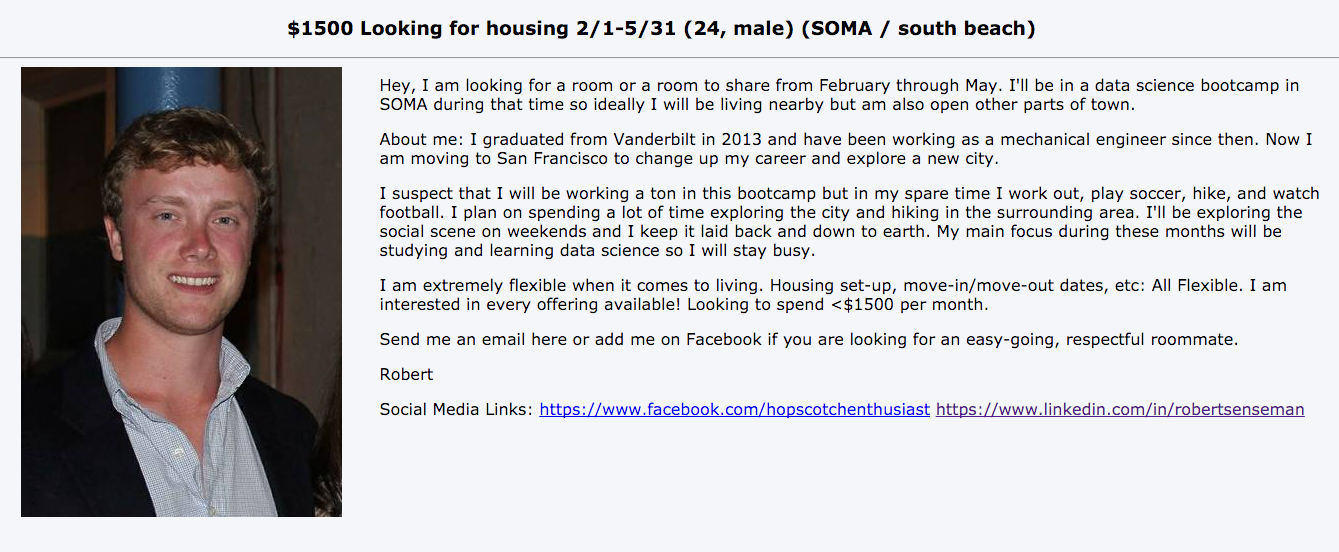Image resolution: width=1339 pixels, height=552 pixels.
Task: Click the "Social Media Links:" label
Action: 457,409
